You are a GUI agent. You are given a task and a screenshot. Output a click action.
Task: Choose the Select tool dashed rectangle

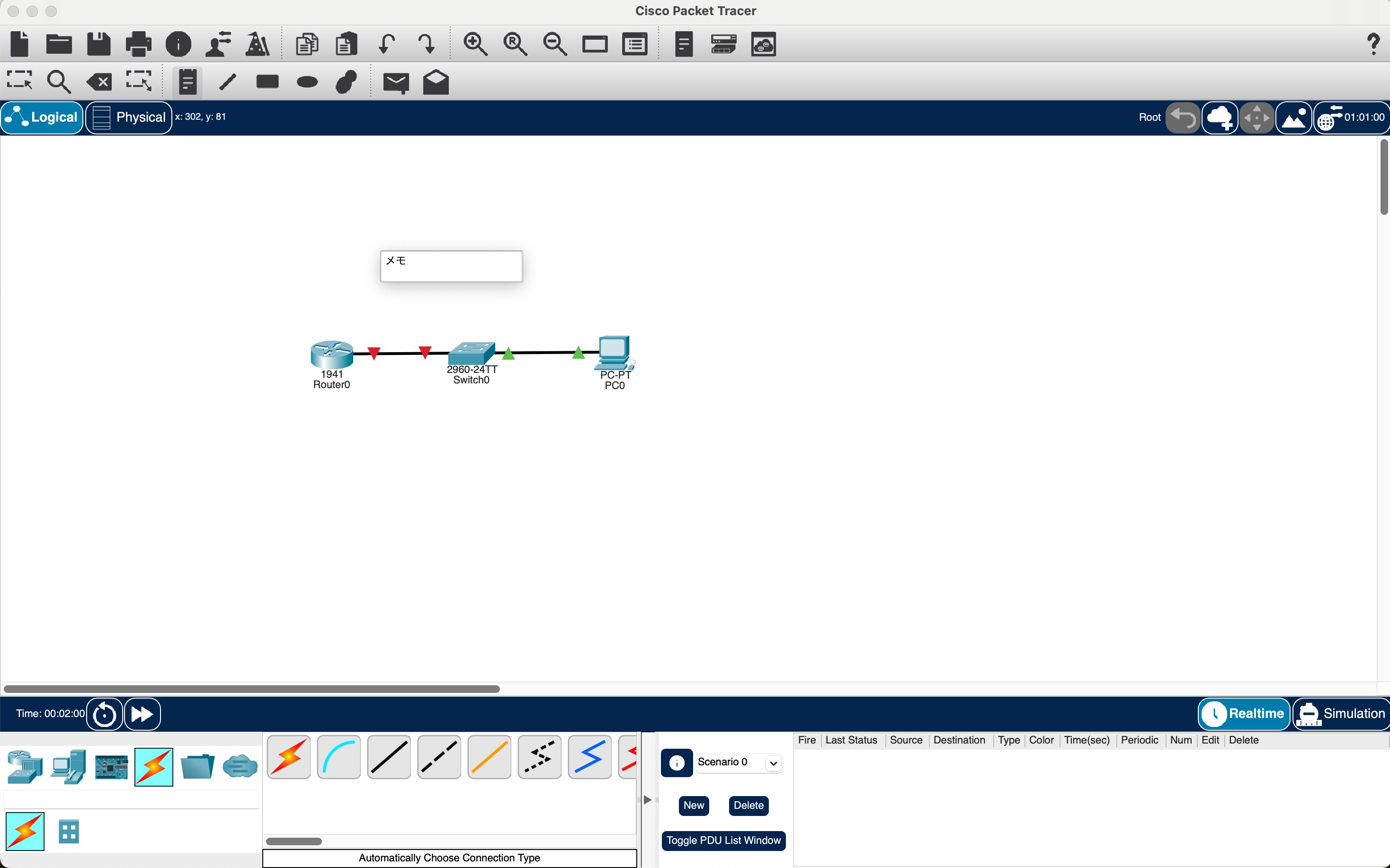[19, 81]
